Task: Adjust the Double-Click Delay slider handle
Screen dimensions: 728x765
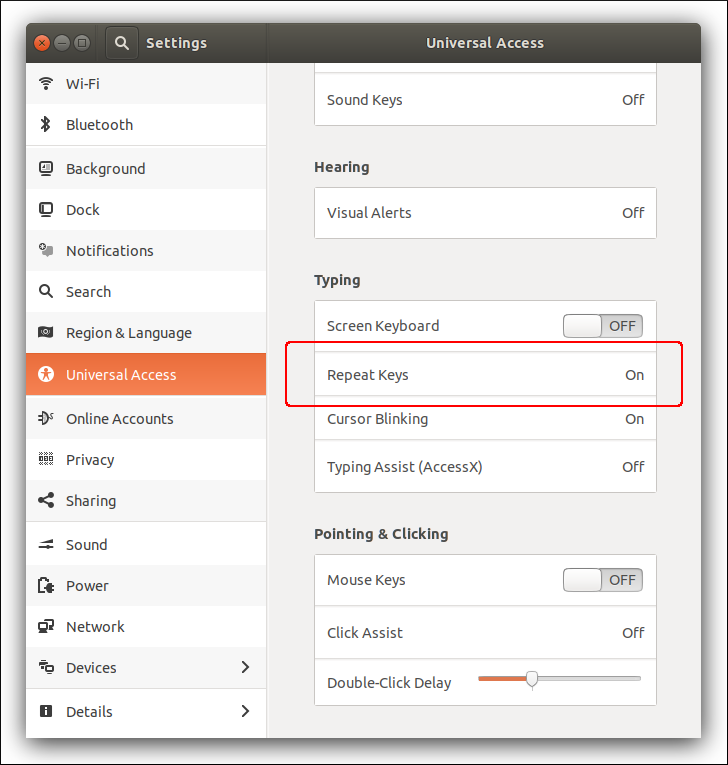Action: tap(532, 679)
